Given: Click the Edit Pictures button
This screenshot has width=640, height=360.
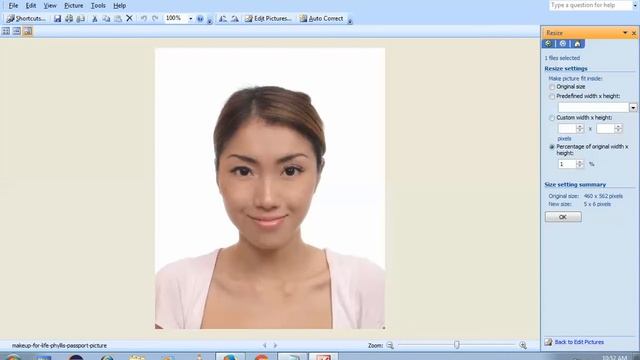Looking at the screenshot, I should pyautogui.click(x=268, y=18).
